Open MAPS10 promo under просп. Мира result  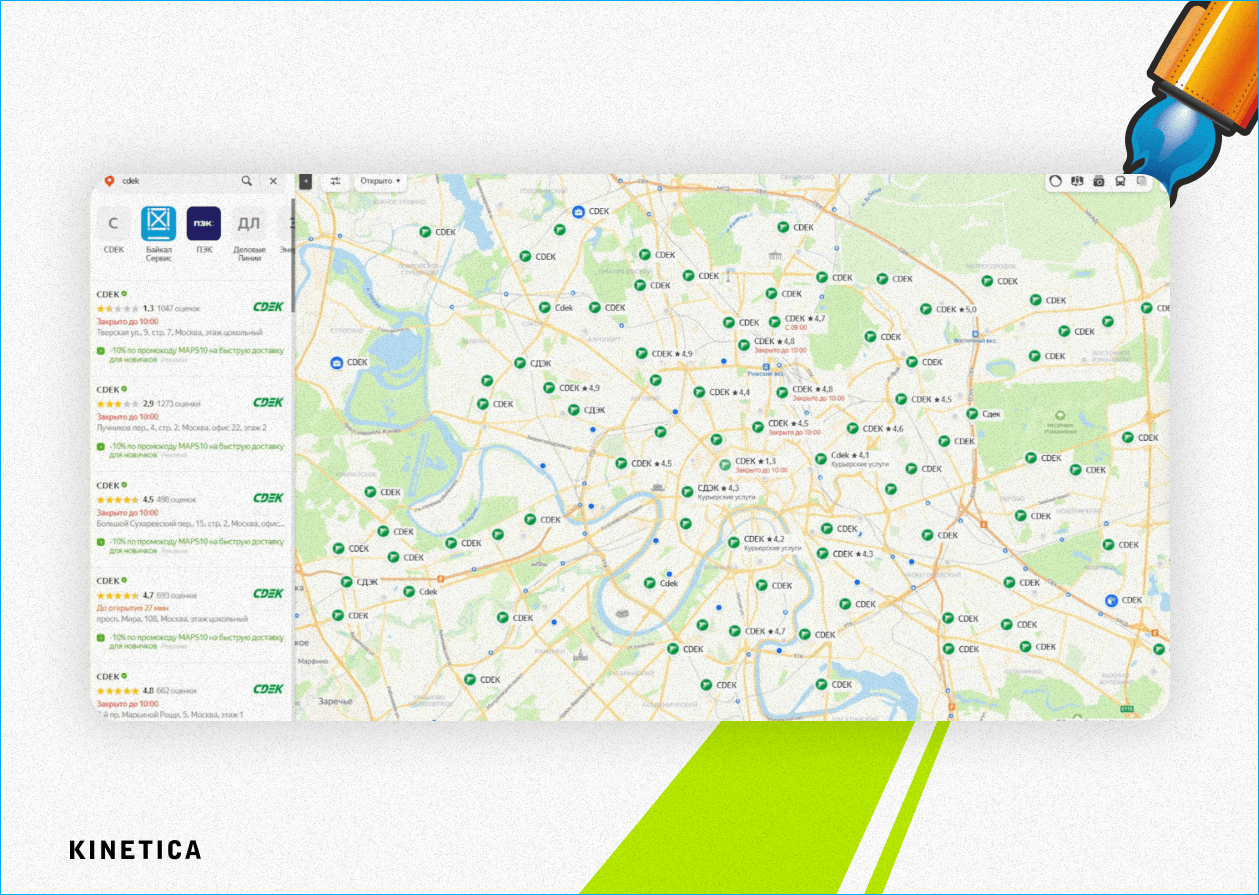pyautogui.click(x=190, y=641)
